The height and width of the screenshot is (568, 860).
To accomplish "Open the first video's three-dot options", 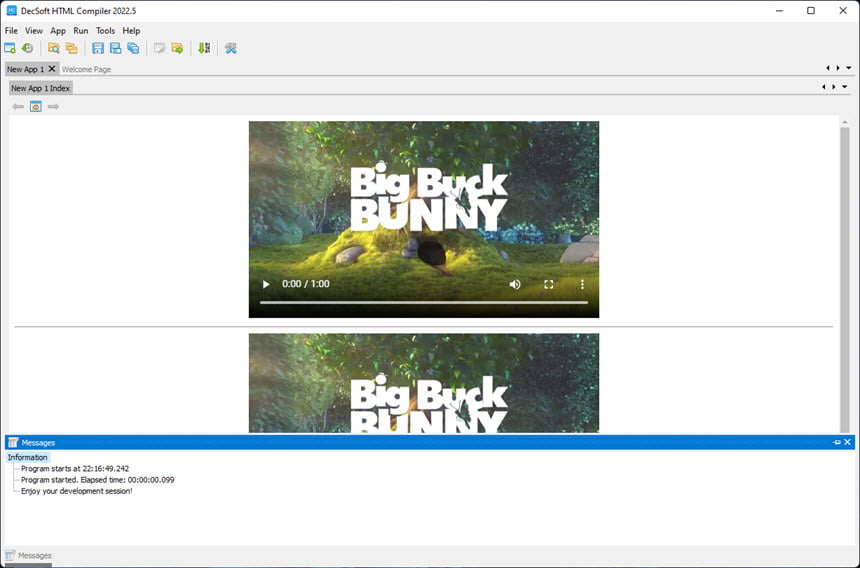I will (x=582, y=284).
